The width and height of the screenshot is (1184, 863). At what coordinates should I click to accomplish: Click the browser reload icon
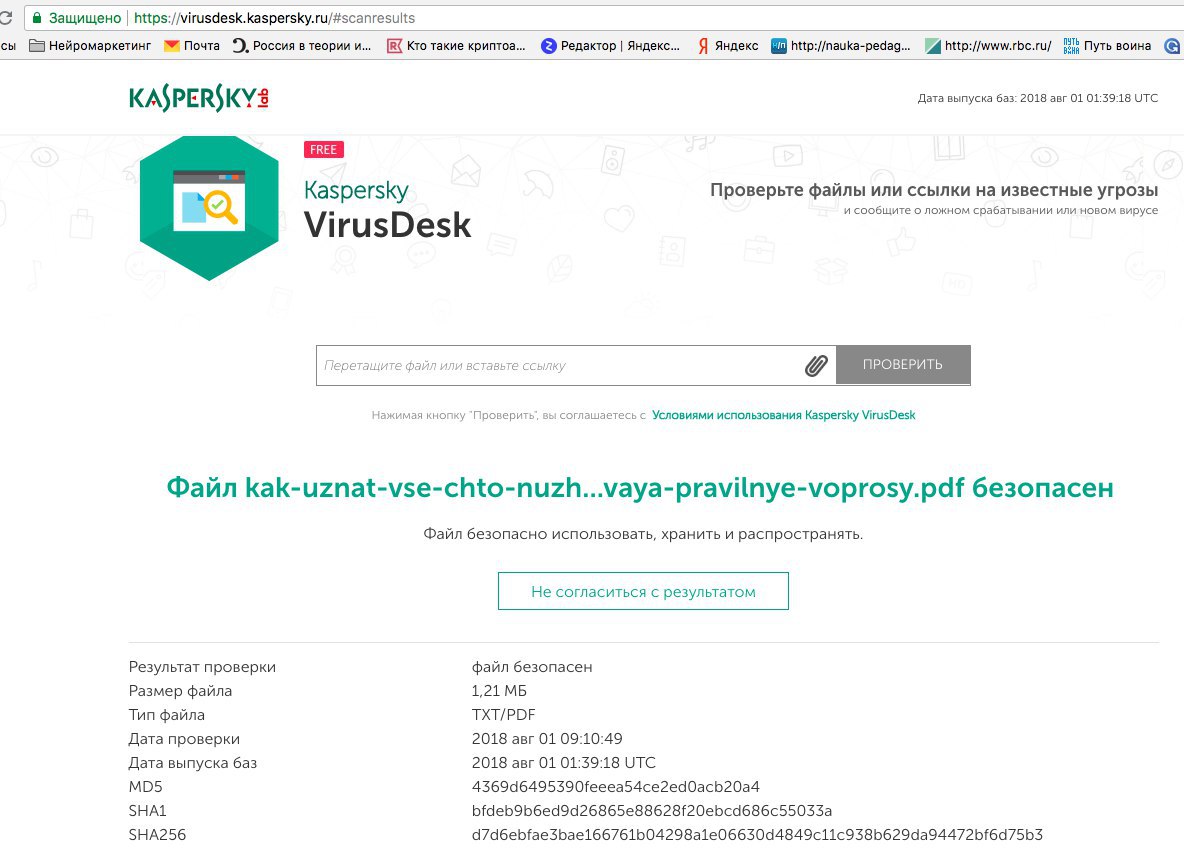(x=5, y=17)
